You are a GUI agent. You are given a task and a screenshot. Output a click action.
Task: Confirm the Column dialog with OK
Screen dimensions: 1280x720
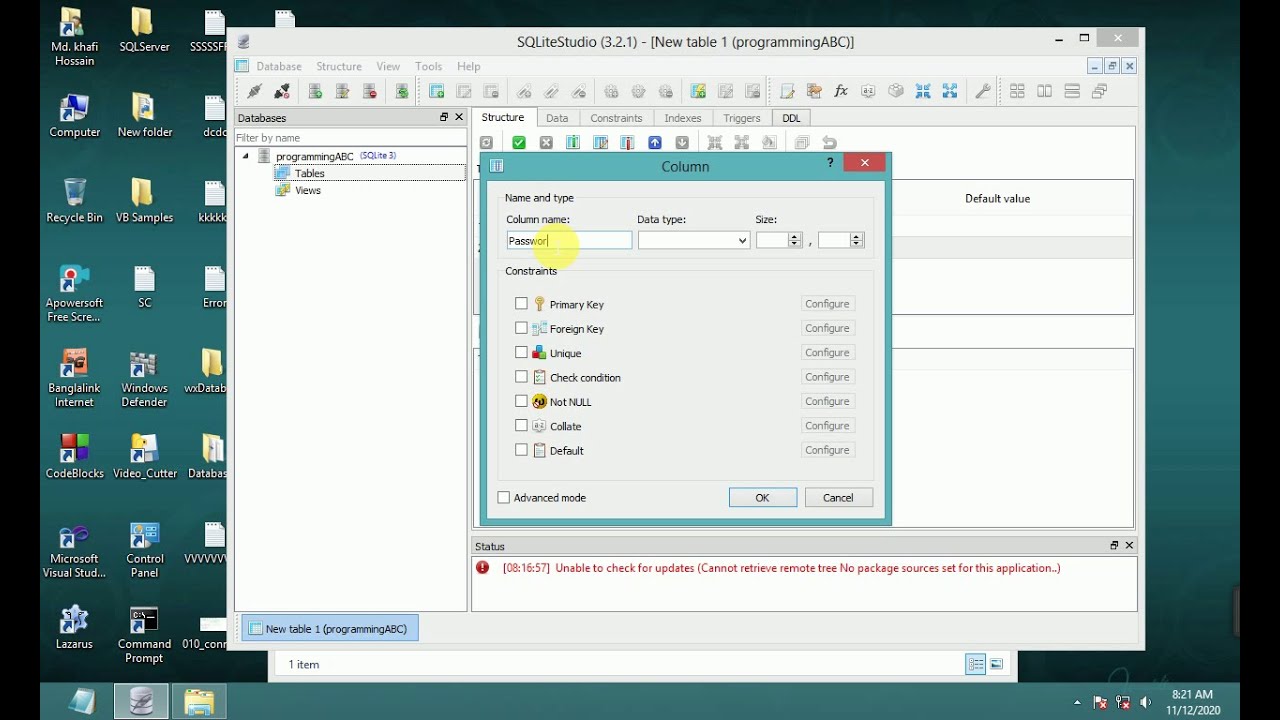point(762,498)
